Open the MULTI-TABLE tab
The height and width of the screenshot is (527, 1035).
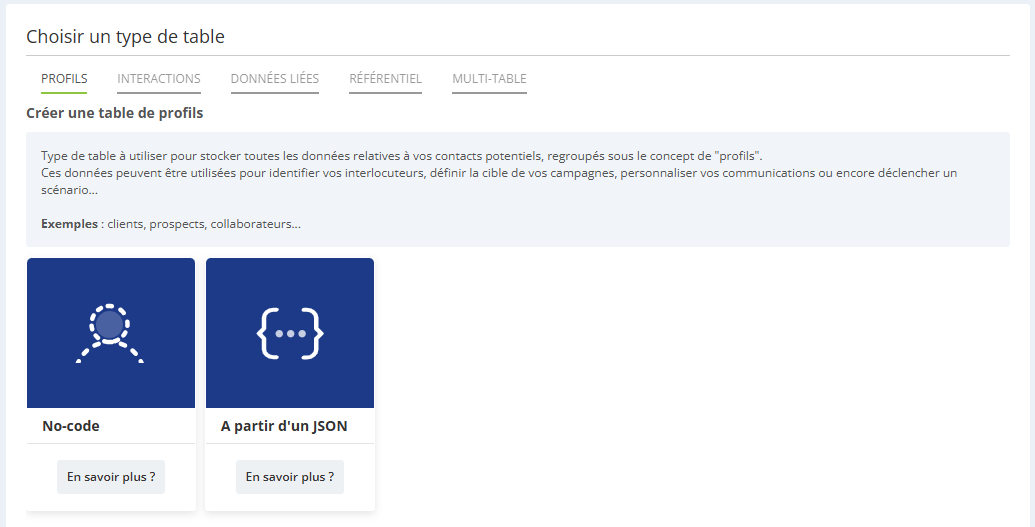pyautogui.click(x=489, y=79)
